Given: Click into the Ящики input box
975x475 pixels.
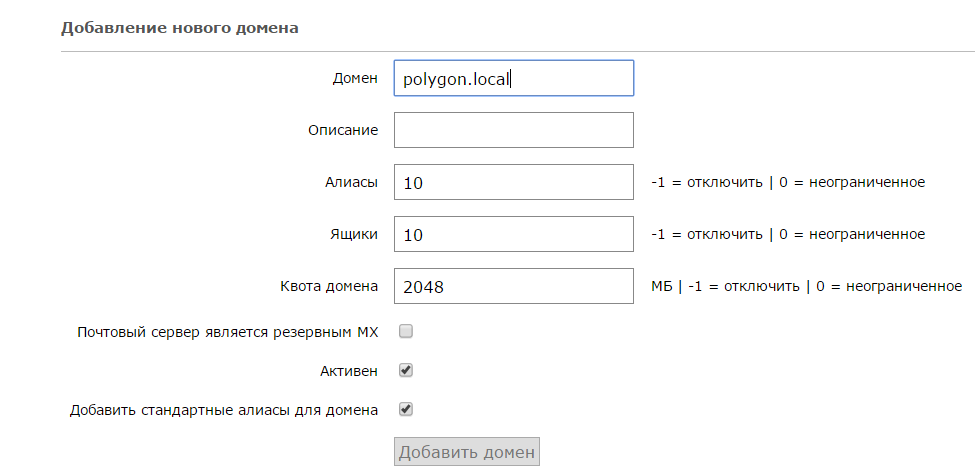Looking at the screenshot, I should [x=514, y=234].
